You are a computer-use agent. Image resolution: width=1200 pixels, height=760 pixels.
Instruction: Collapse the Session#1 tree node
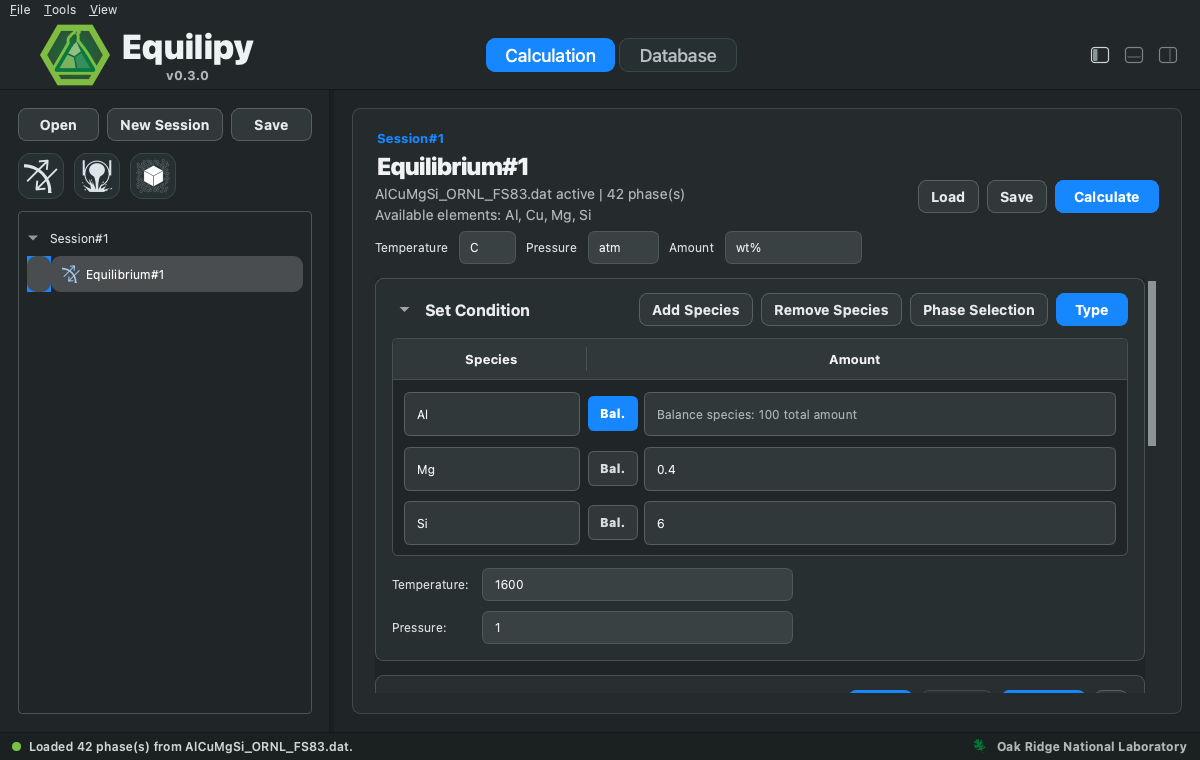click(x=33, y=239)
